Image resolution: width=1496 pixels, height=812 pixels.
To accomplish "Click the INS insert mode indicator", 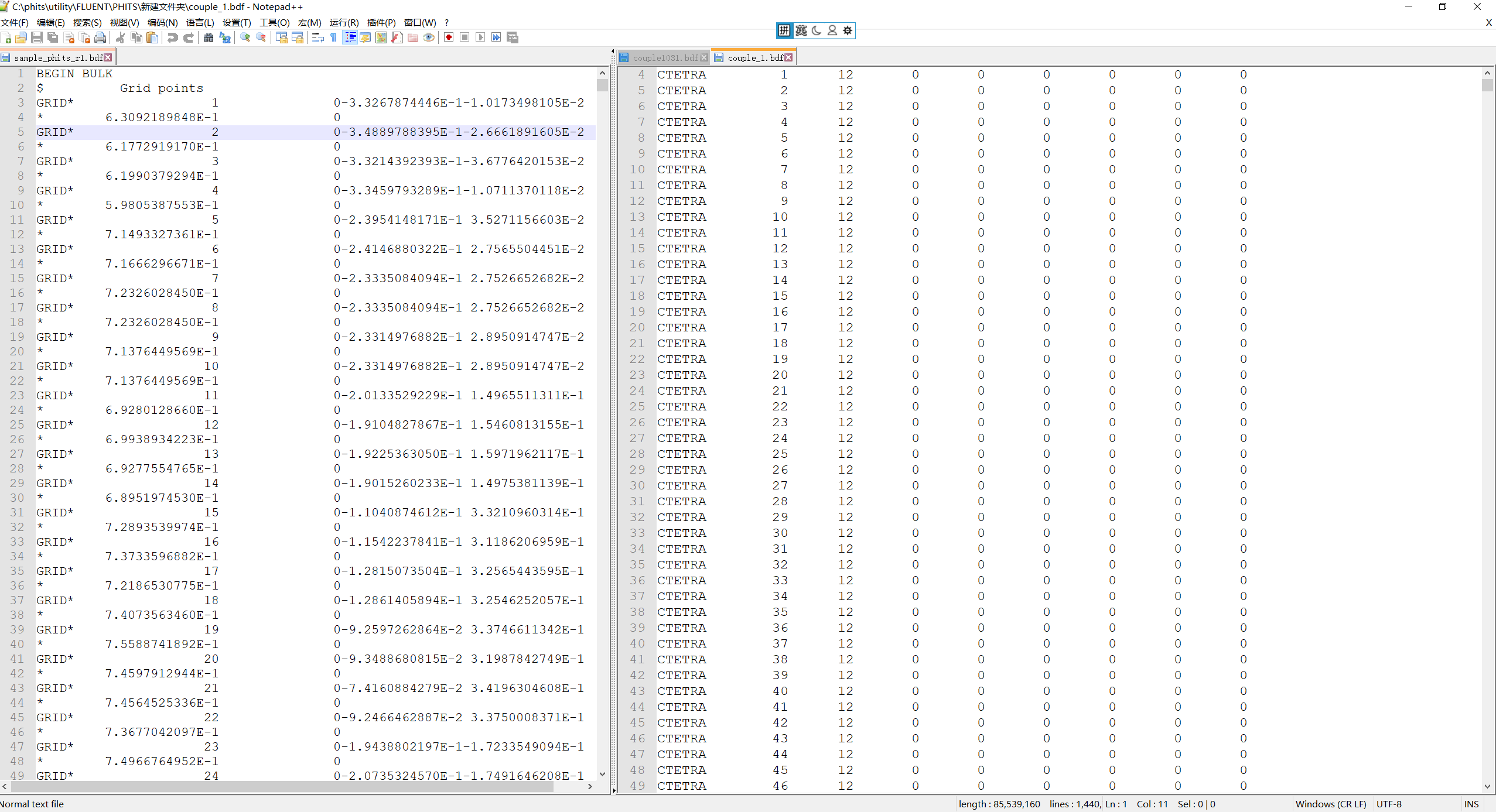I will pyautogui.click(x=1472, y=804).
